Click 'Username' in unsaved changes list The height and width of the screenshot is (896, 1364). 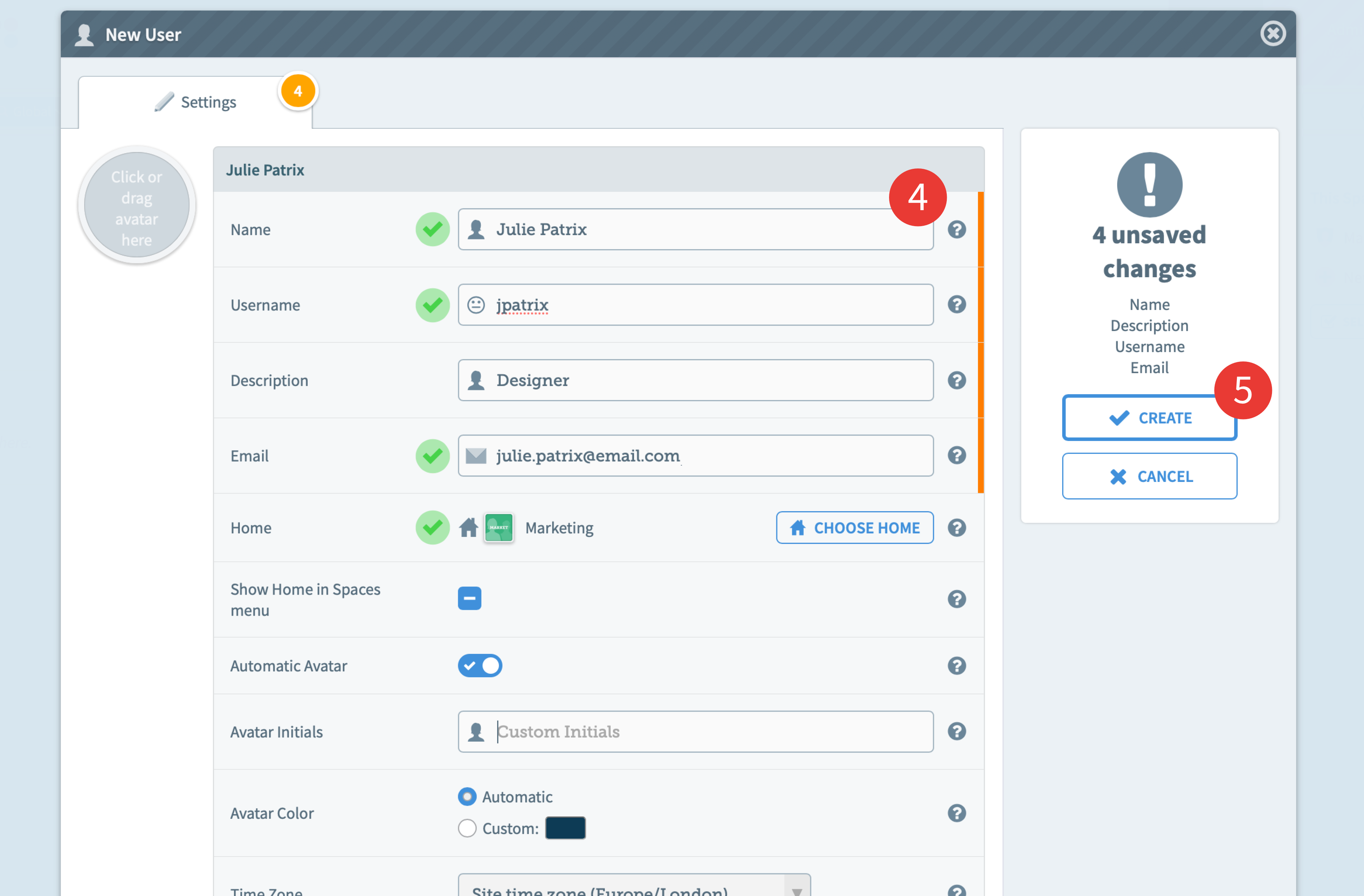tap(1149, 347)
